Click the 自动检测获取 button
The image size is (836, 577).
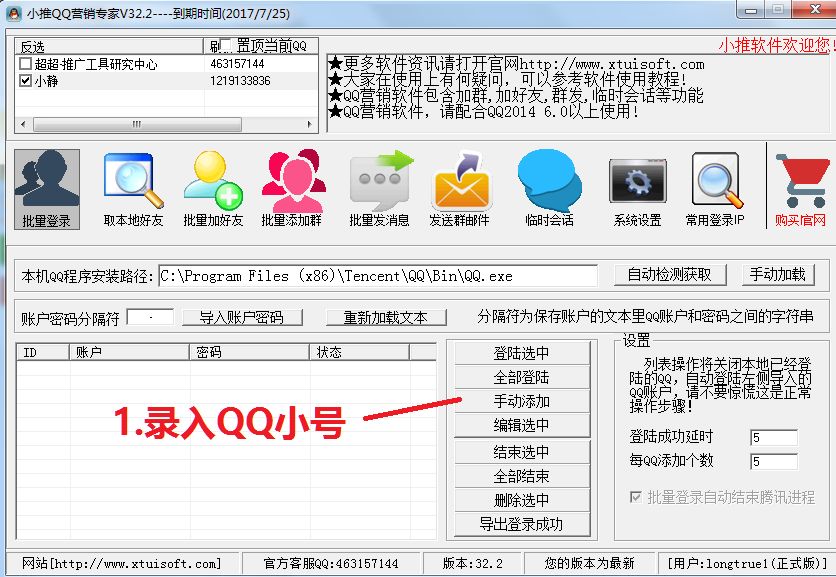[x=670, y=275]
